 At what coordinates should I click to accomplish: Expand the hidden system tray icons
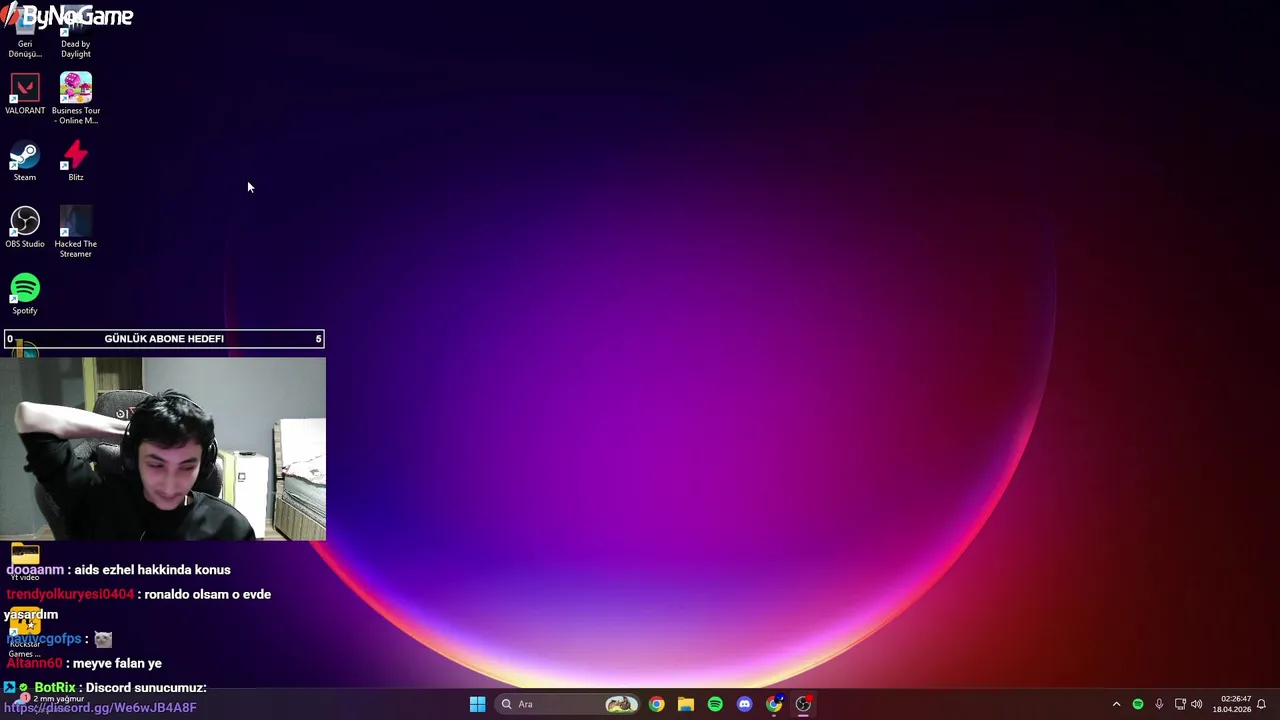coord(1116,704)
